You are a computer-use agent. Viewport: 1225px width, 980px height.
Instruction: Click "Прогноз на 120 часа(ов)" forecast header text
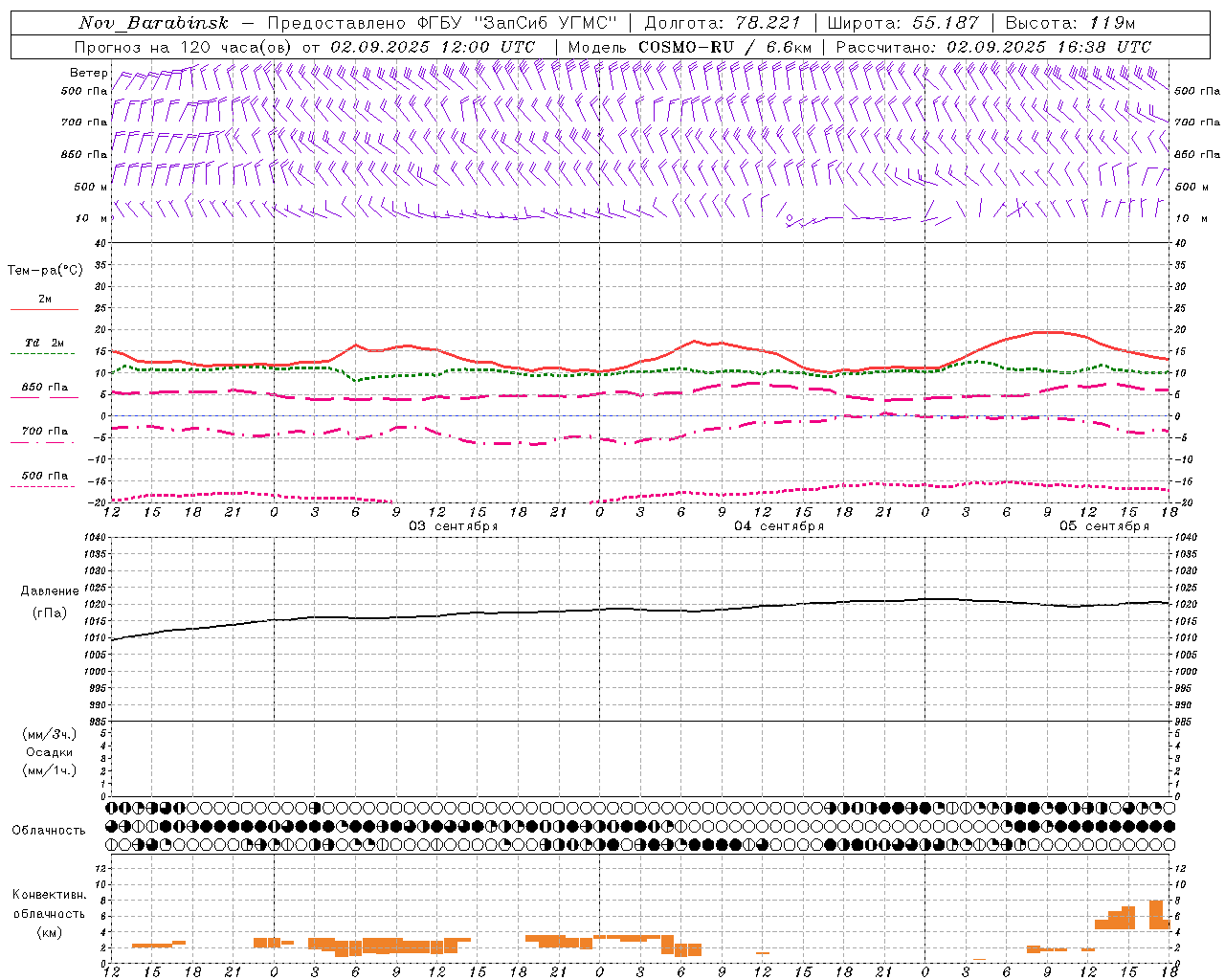click(x=184, y=47)
